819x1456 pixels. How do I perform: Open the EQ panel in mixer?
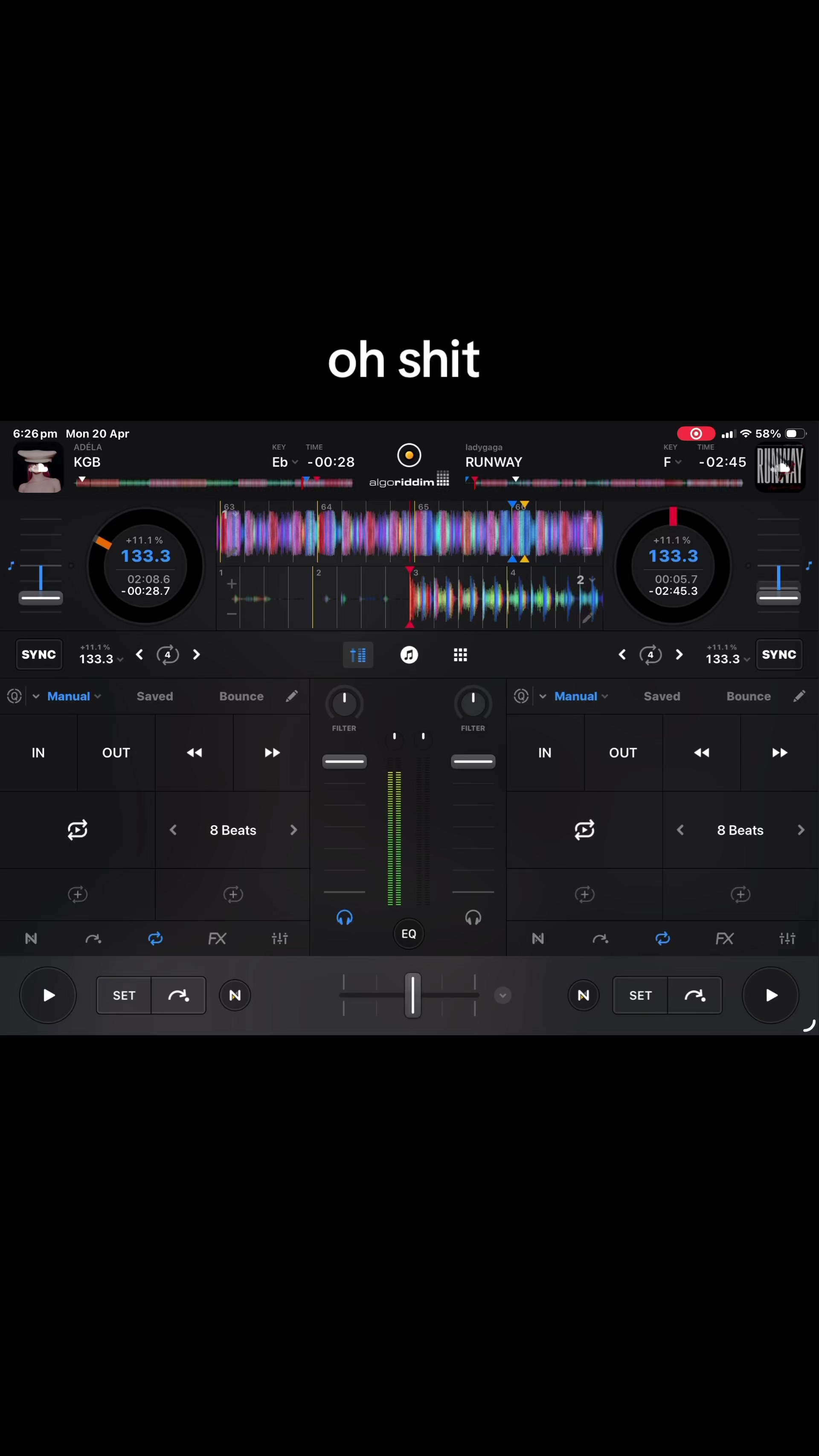click(x=409, y=934)
